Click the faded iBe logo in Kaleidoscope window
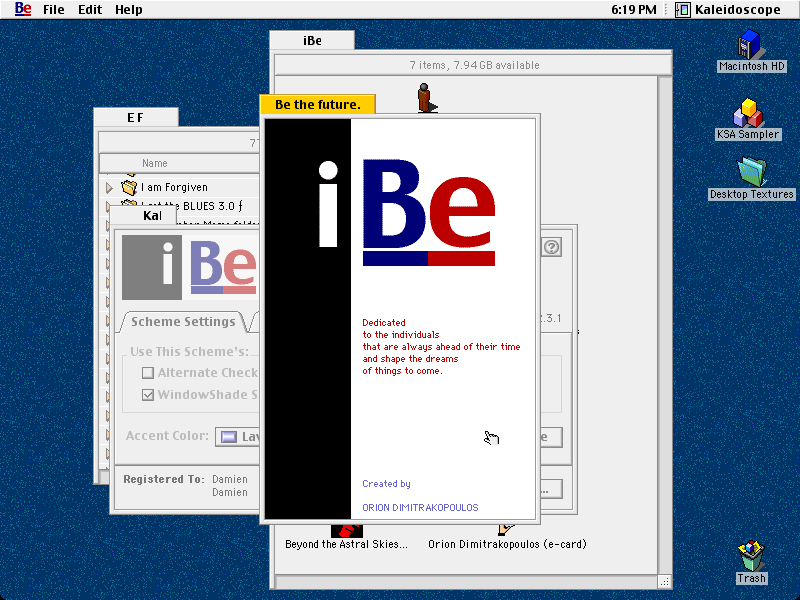The height and width of the screenshot is (600, 800). (189, 267)
